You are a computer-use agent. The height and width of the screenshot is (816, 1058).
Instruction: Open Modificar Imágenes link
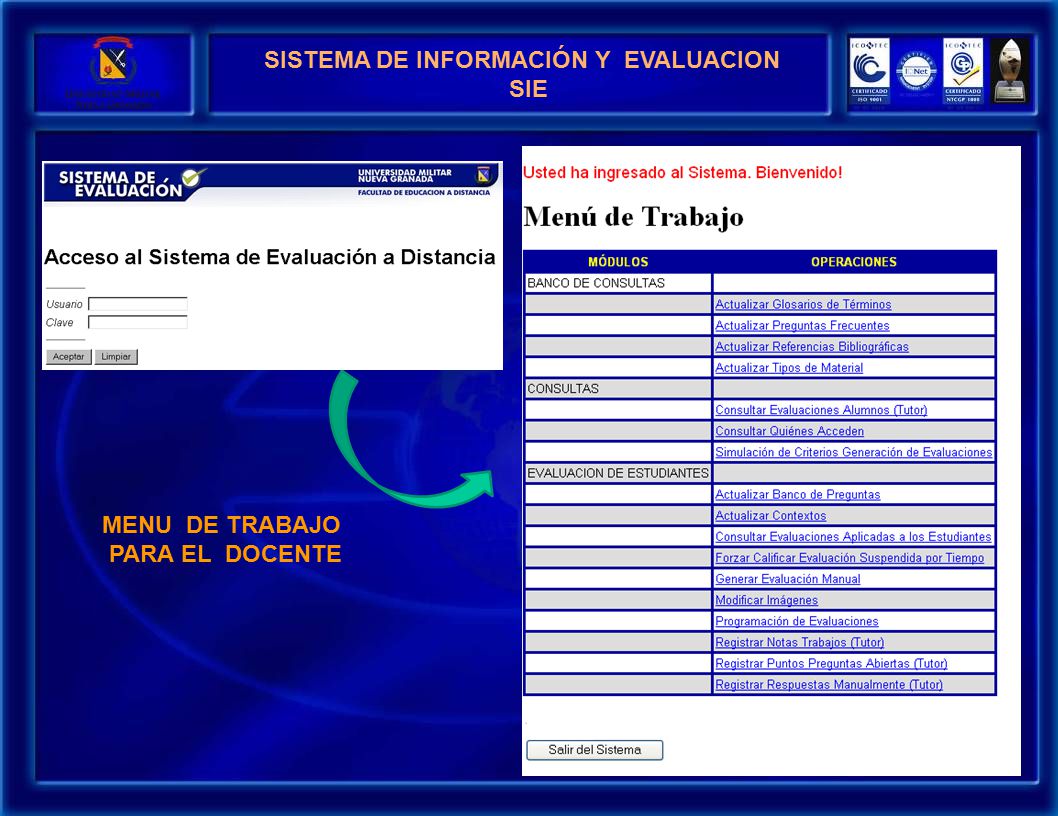(767, 600)
